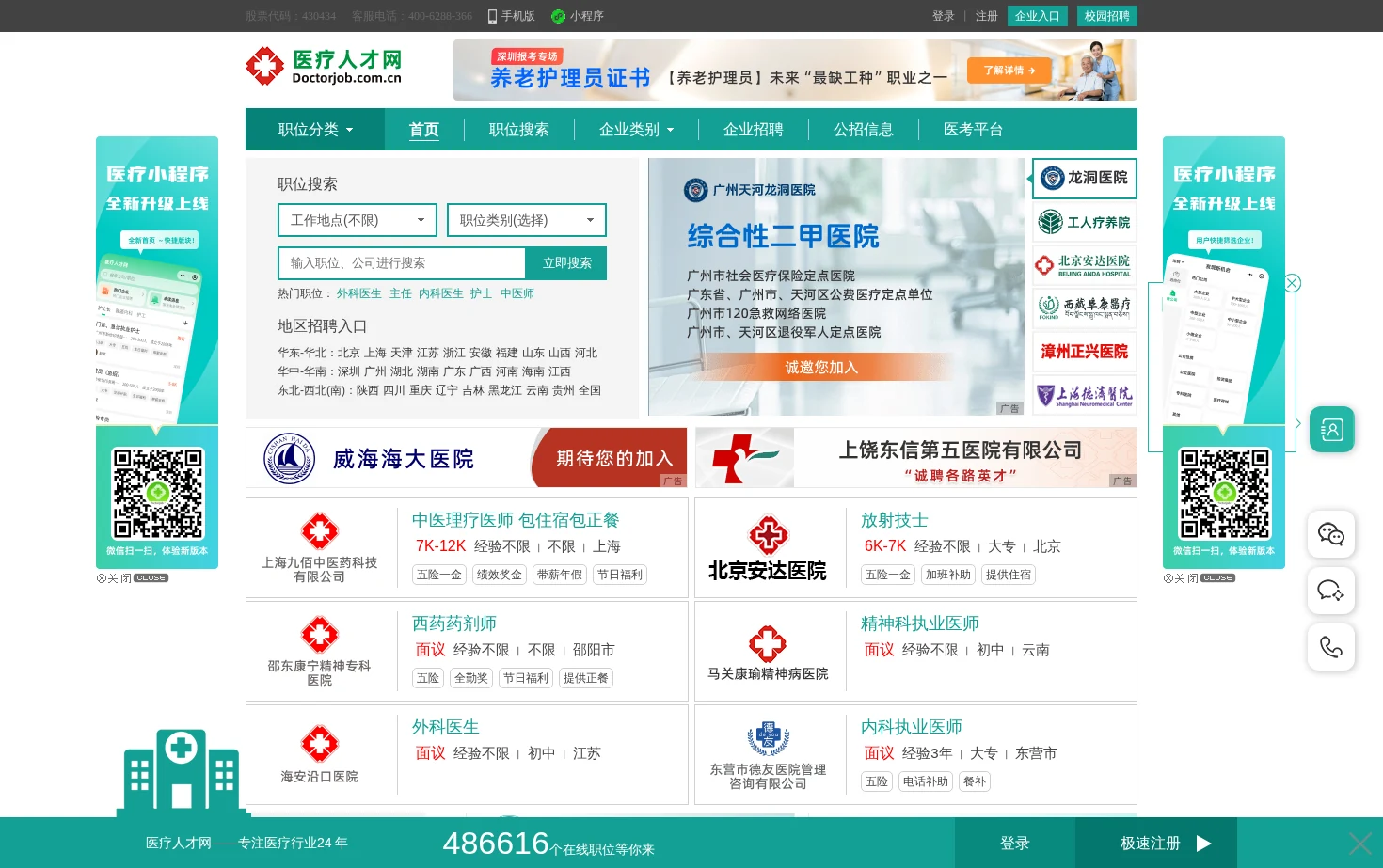The image size is (1383, 868).
Task: Expand the 企业类别 dropdown in navigation
Action: tap(637, 130)
